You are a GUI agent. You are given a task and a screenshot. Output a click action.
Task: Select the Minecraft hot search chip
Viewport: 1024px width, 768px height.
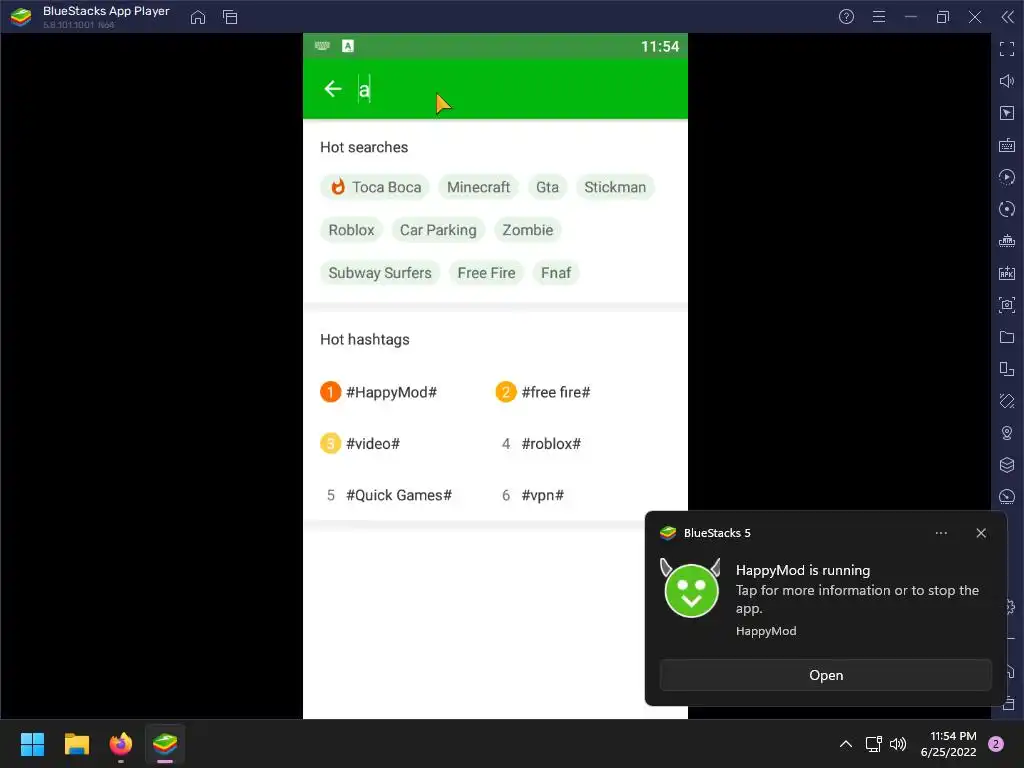[478, 187]
